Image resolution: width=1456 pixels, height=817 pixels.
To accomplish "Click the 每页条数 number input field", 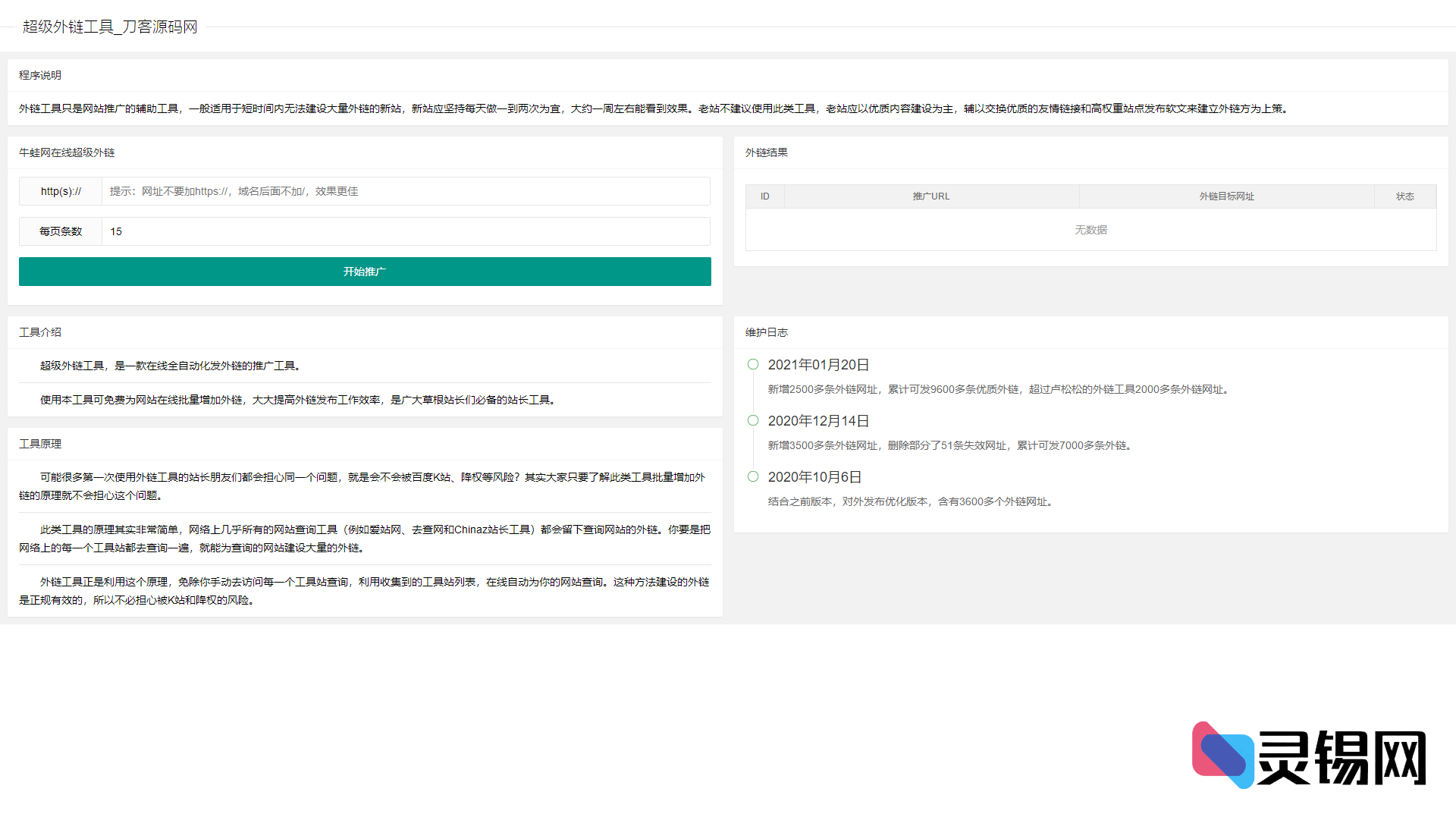I will pos(406,231).
